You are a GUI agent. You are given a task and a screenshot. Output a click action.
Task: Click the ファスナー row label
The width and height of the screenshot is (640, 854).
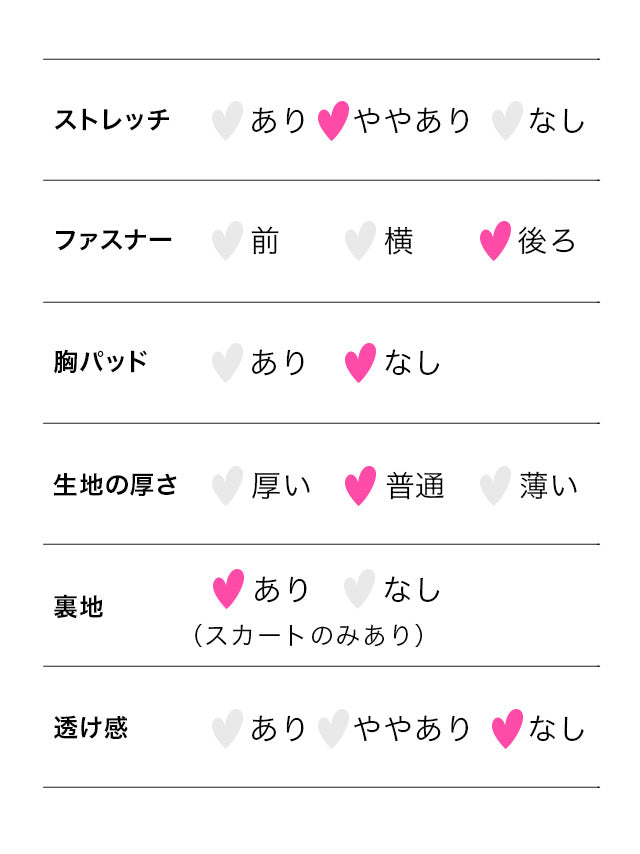pos(113,240)
